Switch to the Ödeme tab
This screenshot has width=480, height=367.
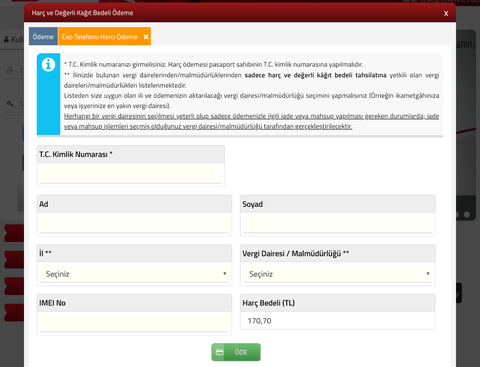pos(43,36)
